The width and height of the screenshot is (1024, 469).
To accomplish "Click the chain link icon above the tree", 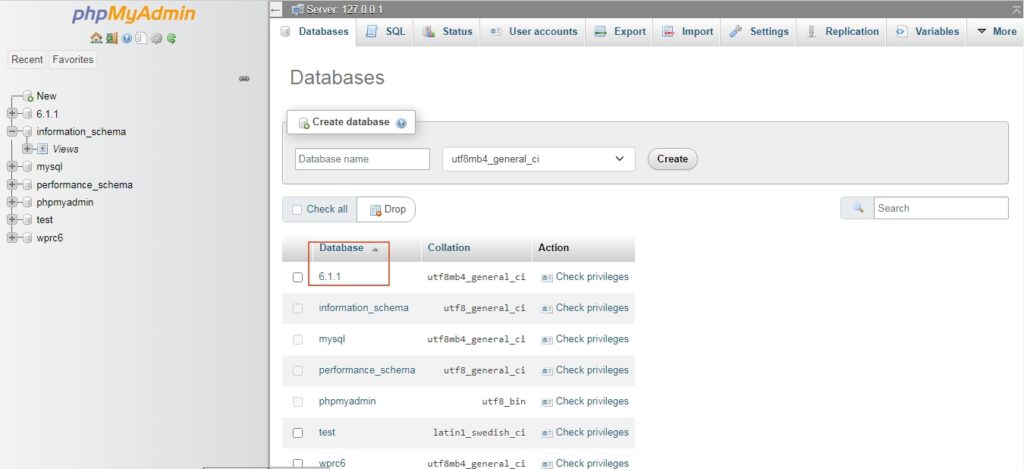I will click(244, 78).
